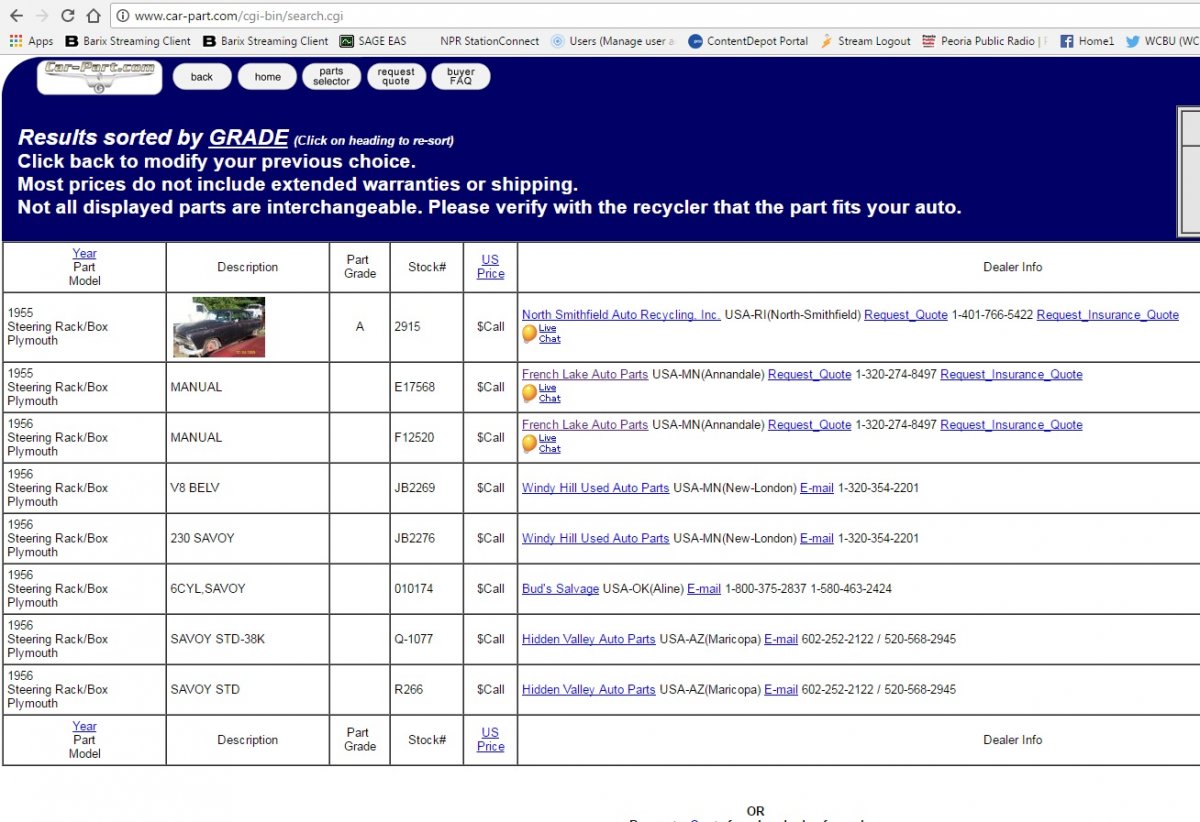Open the Bud's Salvage dealer link
Image resolution: width=1200 pixels, height=822 pixels.
[560, 589]
